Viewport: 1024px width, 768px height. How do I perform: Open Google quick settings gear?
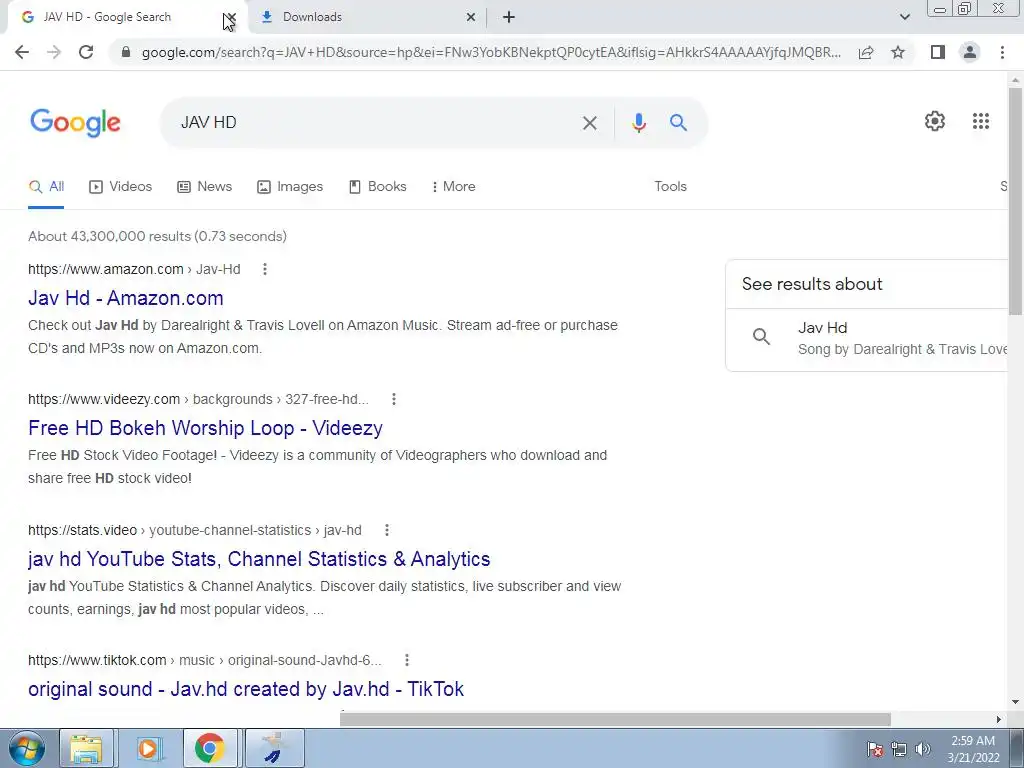tap(935, 121)
